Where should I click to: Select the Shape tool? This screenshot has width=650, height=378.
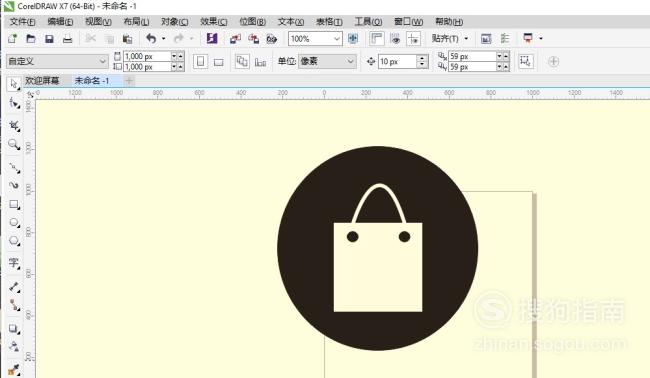[x=14, y=103]
